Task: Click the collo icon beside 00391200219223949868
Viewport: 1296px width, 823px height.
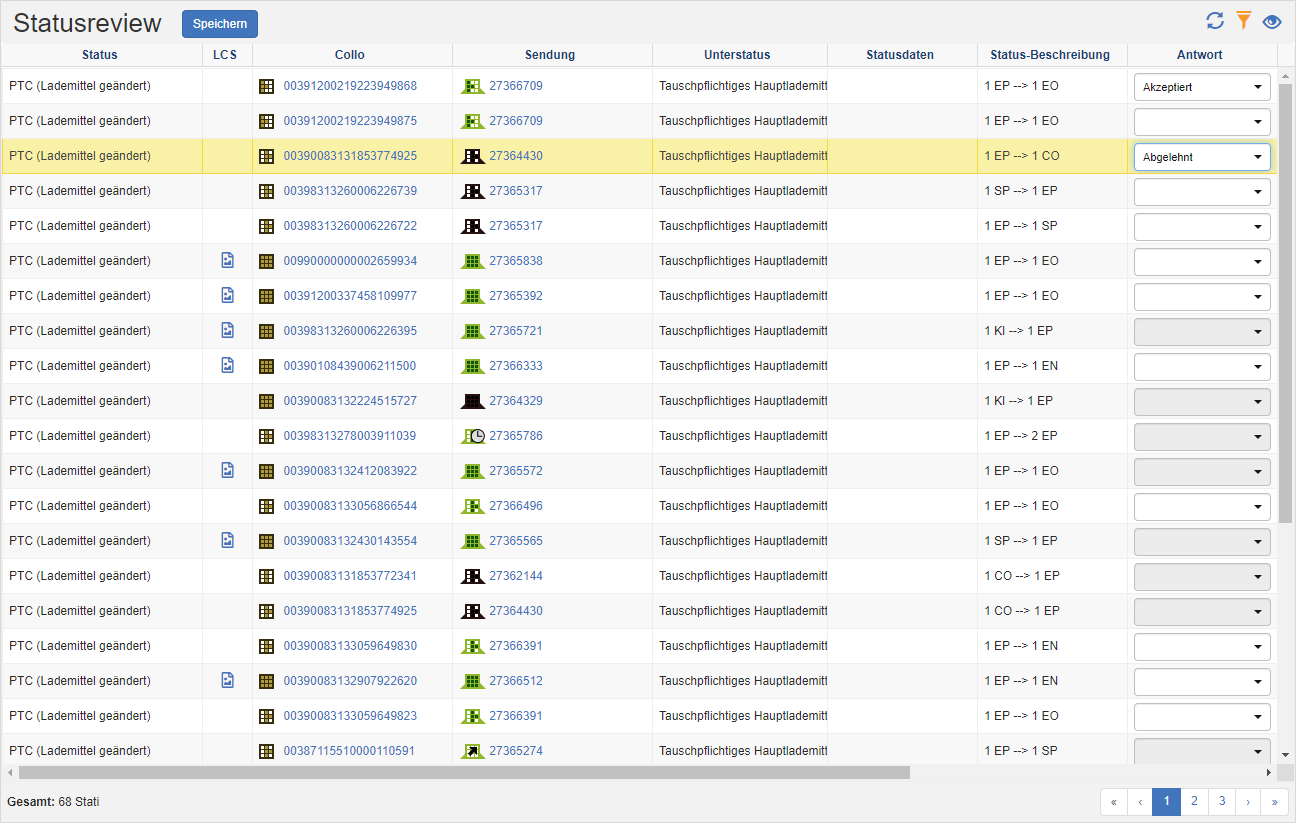Action: pos(266,87)
